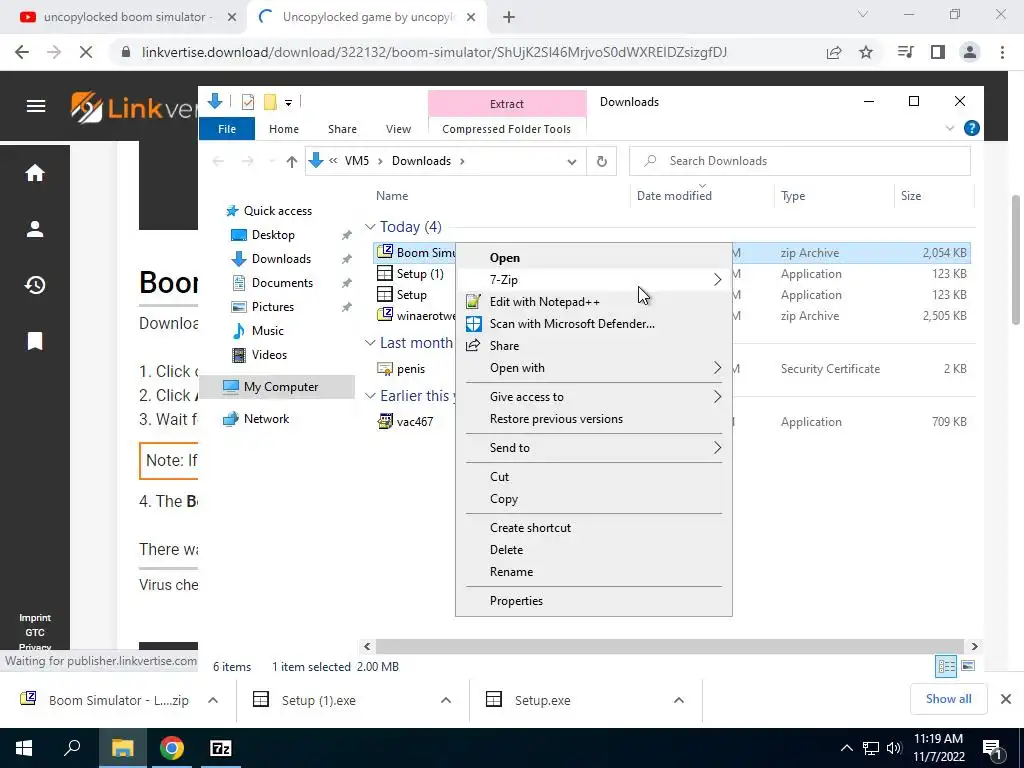This screenshot has width=1024, height=768.
Task: Show hidden system tray icons
Action: [x=846, y=748]
